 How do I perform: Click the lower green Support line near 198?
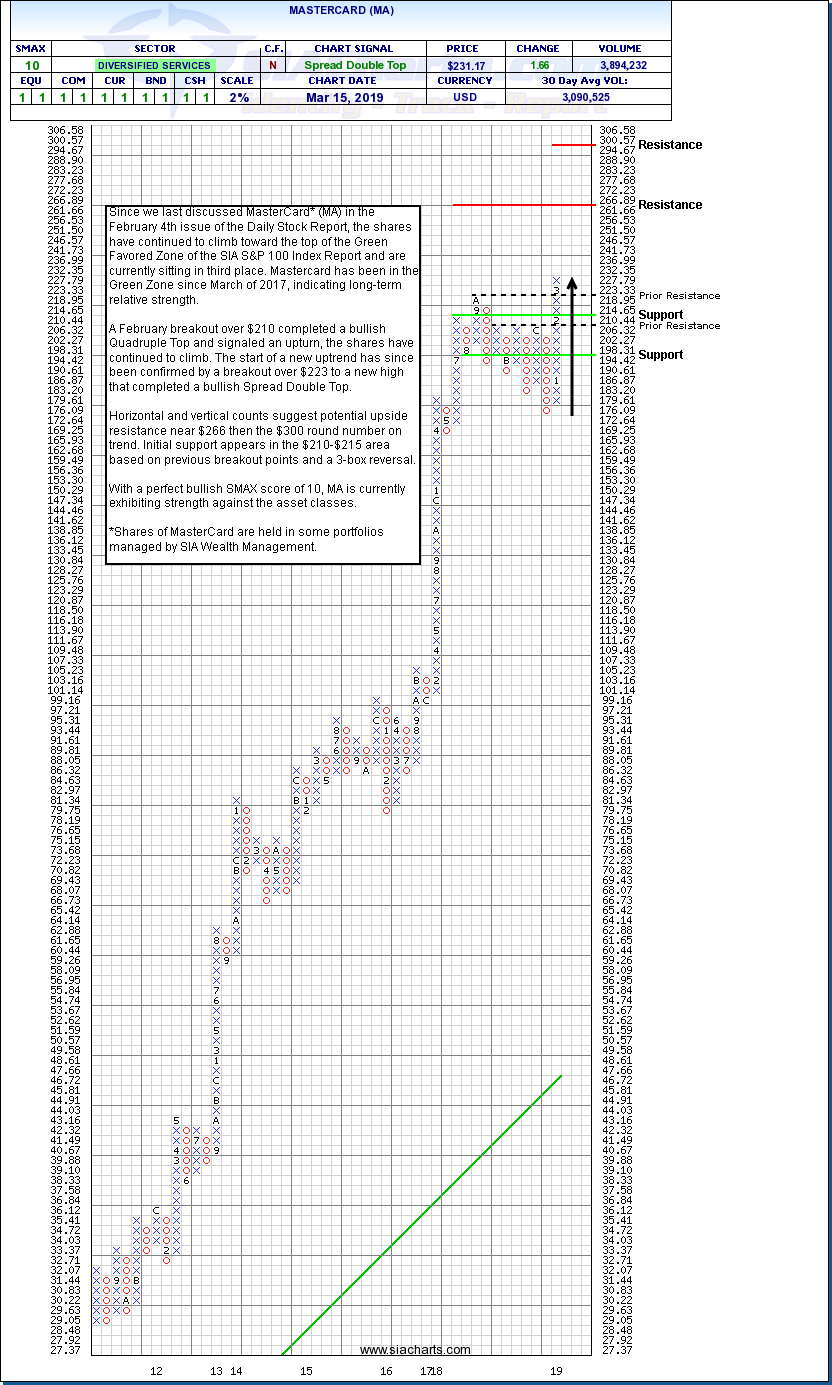pyautogui.click(x=520, y=355)
